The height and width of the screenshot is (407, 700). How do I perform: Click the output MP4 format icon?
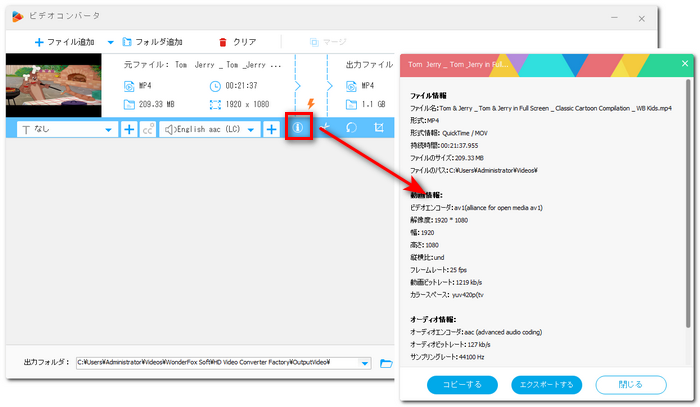pos(351,86)
